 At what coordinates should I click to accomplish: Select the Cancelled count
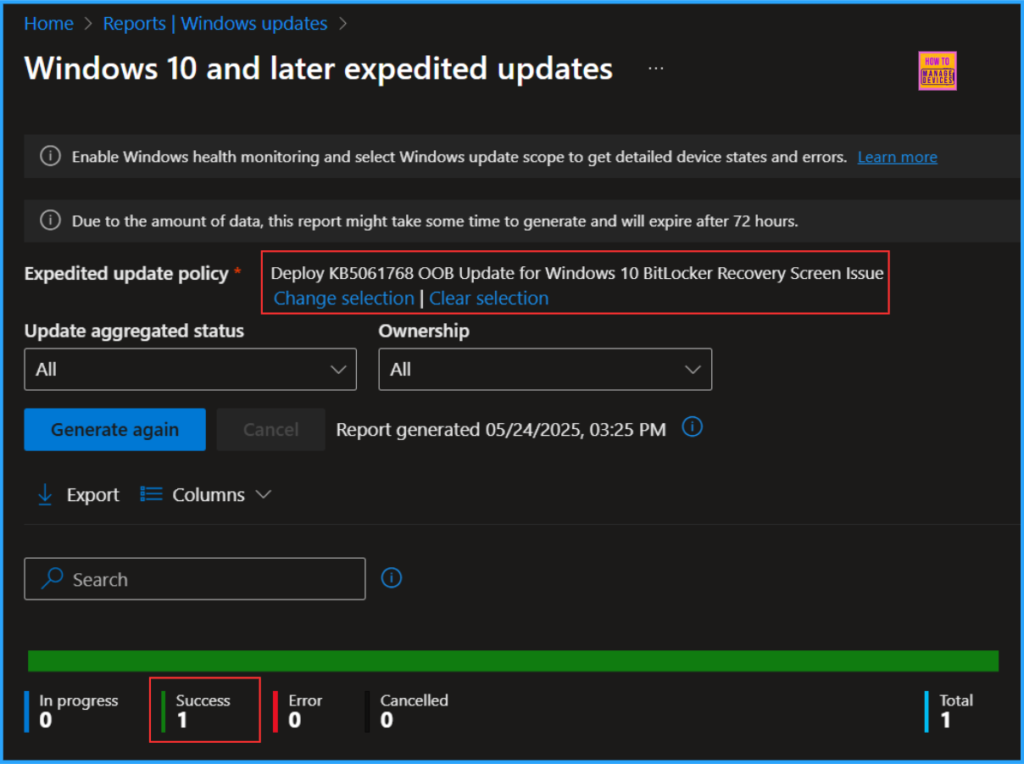pos(387,720)
